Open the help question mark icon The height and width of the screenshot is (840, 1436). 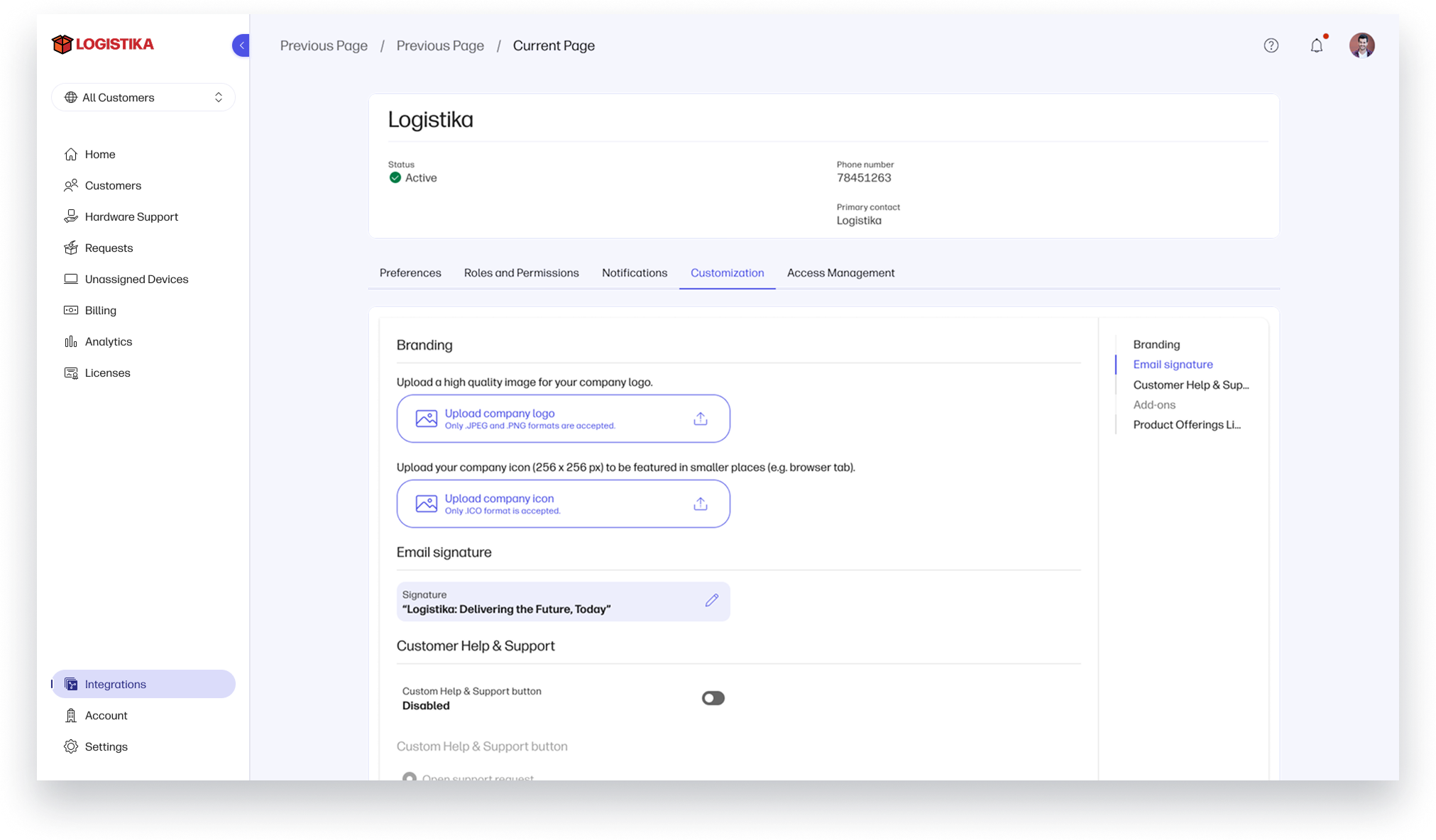pyautogui.click(x=1271, y=45)
